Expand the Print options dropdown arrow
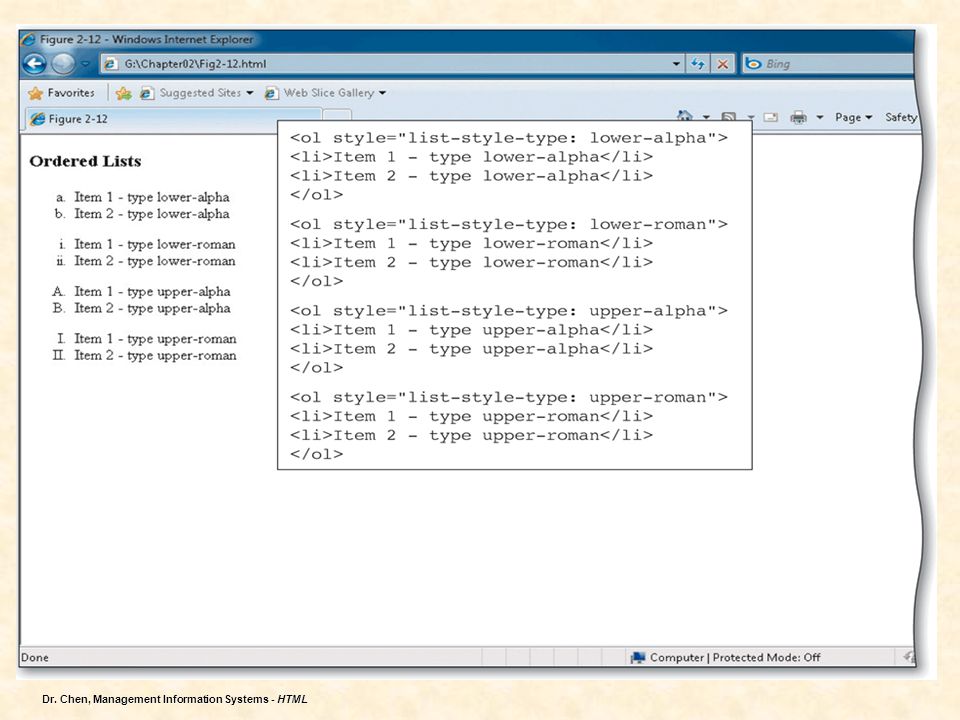 (819, 117)
